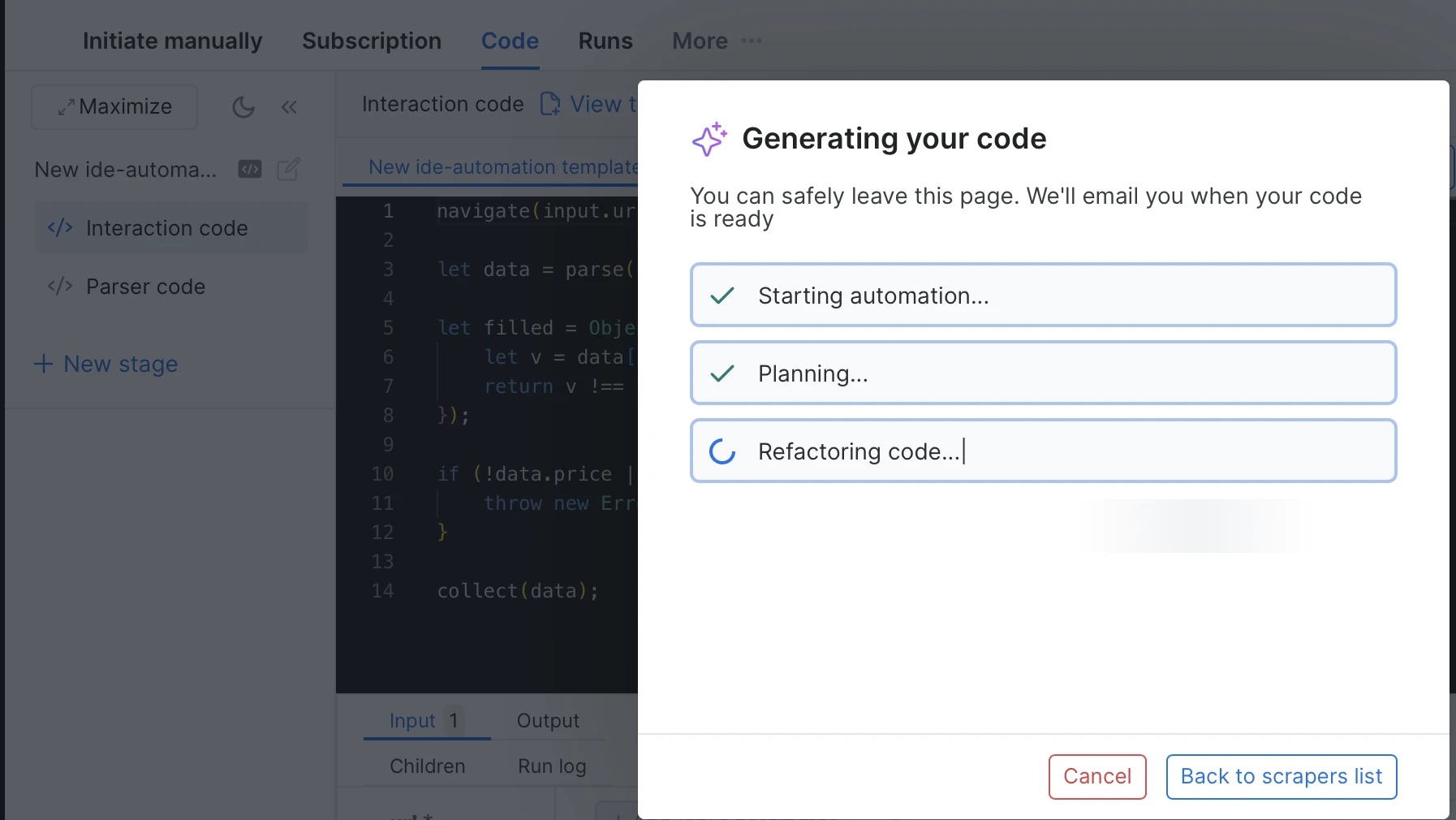This screenshot has width=1456, height=820.
Task: Select Interaction code stage in sidebar
Action: (171, 228)
